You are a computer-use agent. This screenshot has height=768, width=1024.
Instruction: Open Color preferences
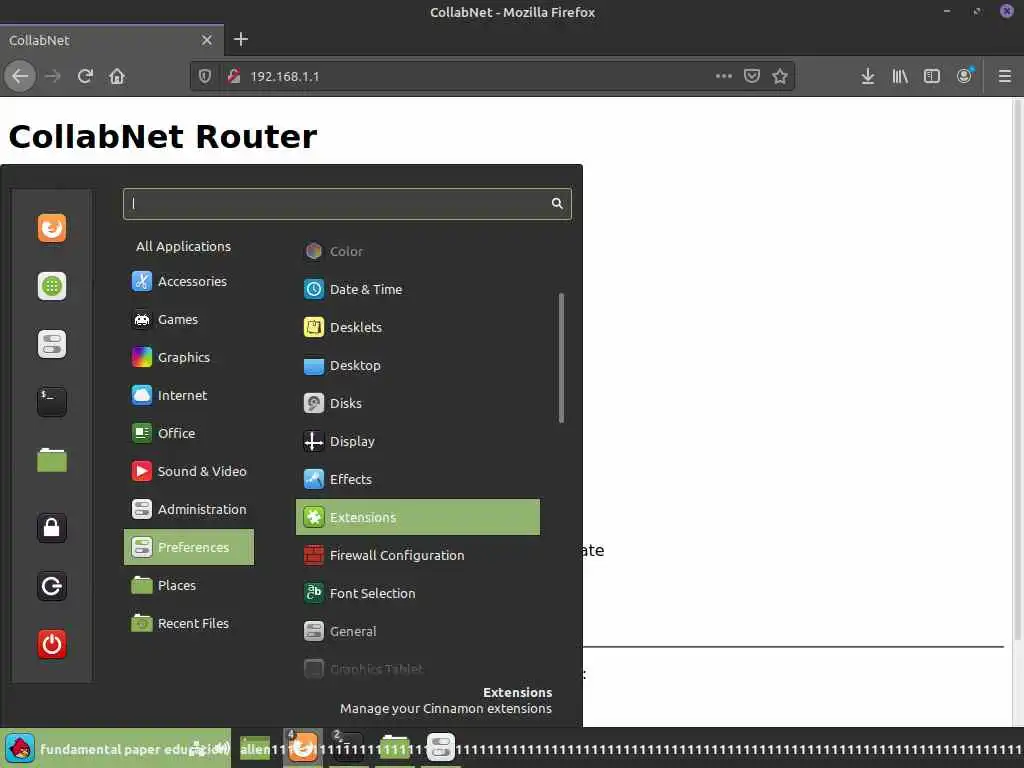(418, 251)
